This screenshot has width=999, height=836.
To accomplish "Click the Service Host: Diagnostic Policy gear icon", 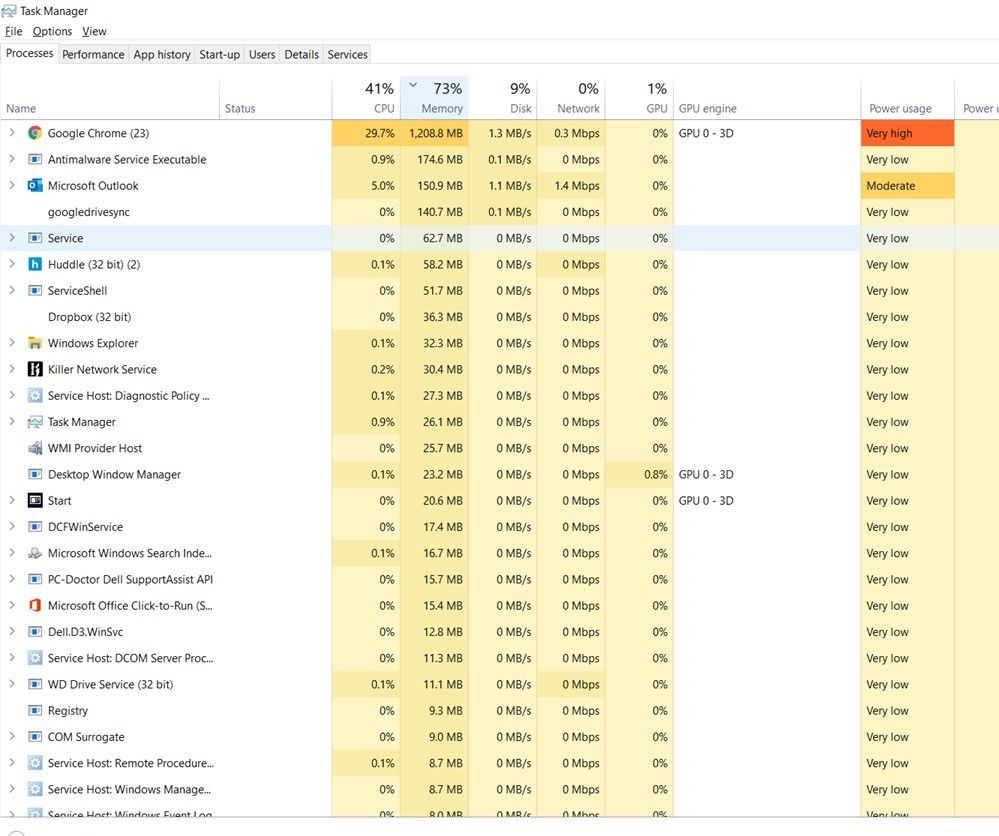I will point(35,396).
